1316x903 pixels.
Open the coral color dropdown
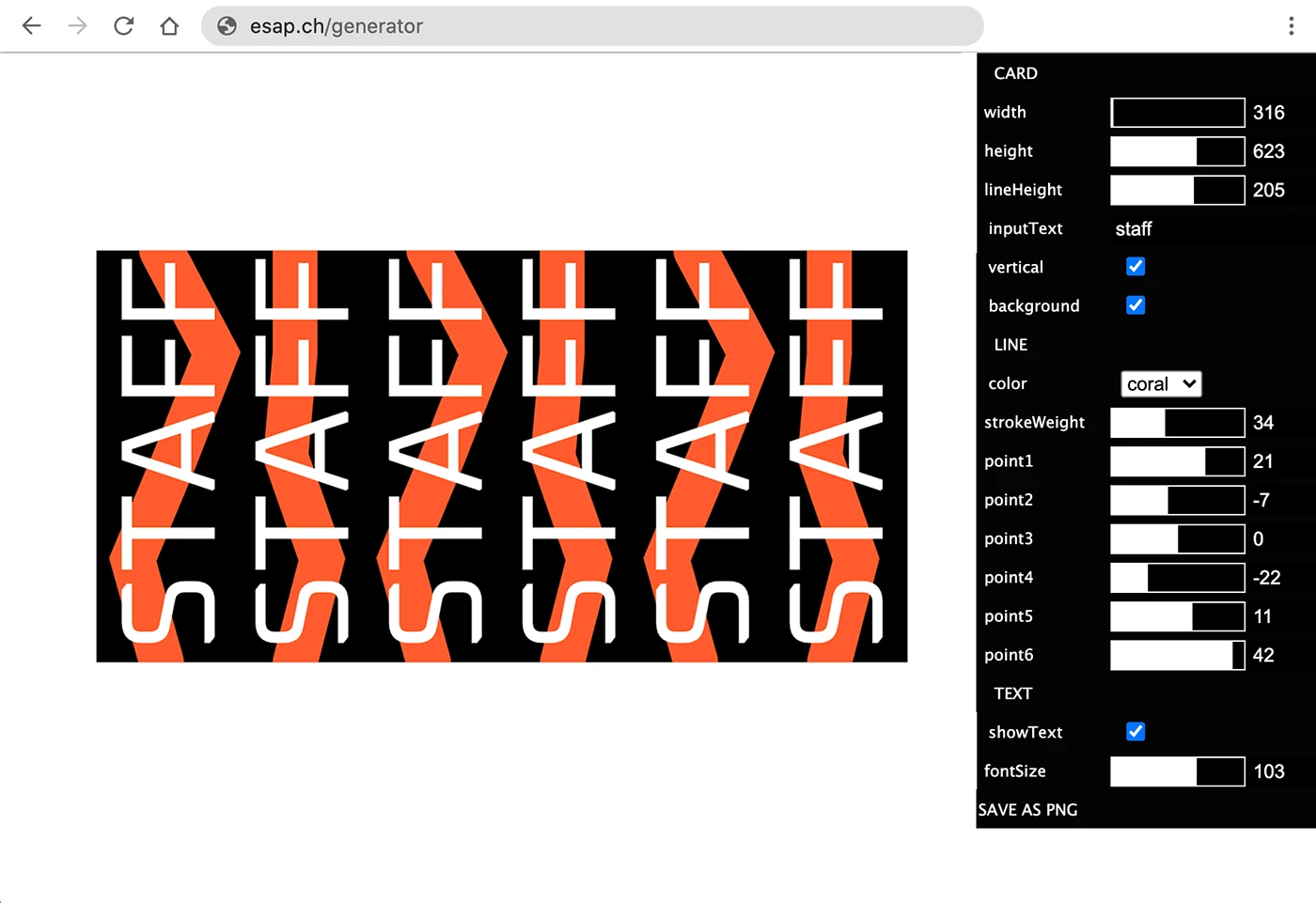click(1161, 383)
